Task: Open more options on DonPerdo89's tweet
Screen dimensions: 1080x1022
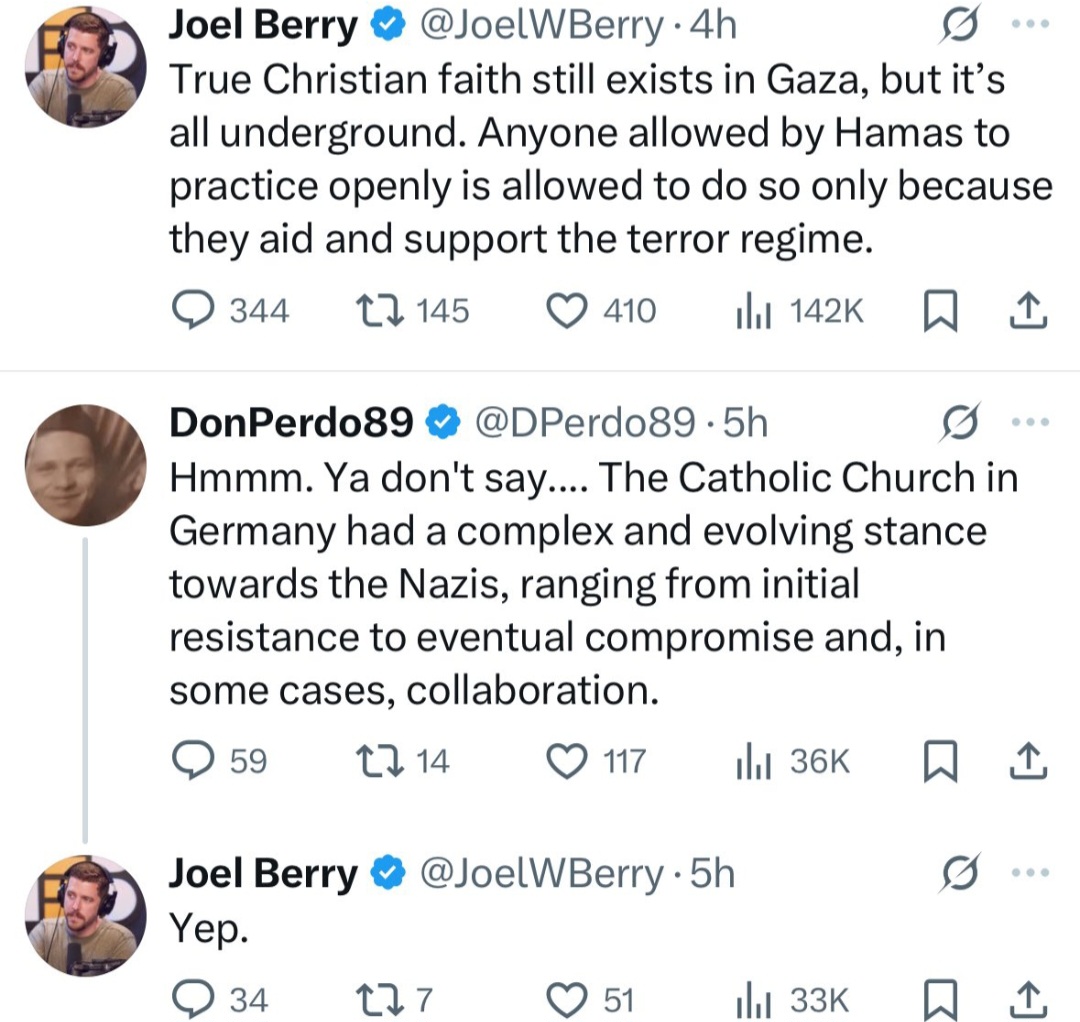Action: tap(1030, 421)
